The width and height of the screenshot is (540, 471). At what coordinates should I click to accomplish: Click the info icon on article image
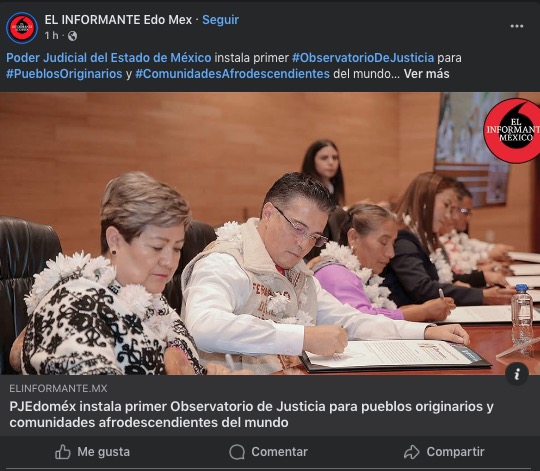pos(517,374)
